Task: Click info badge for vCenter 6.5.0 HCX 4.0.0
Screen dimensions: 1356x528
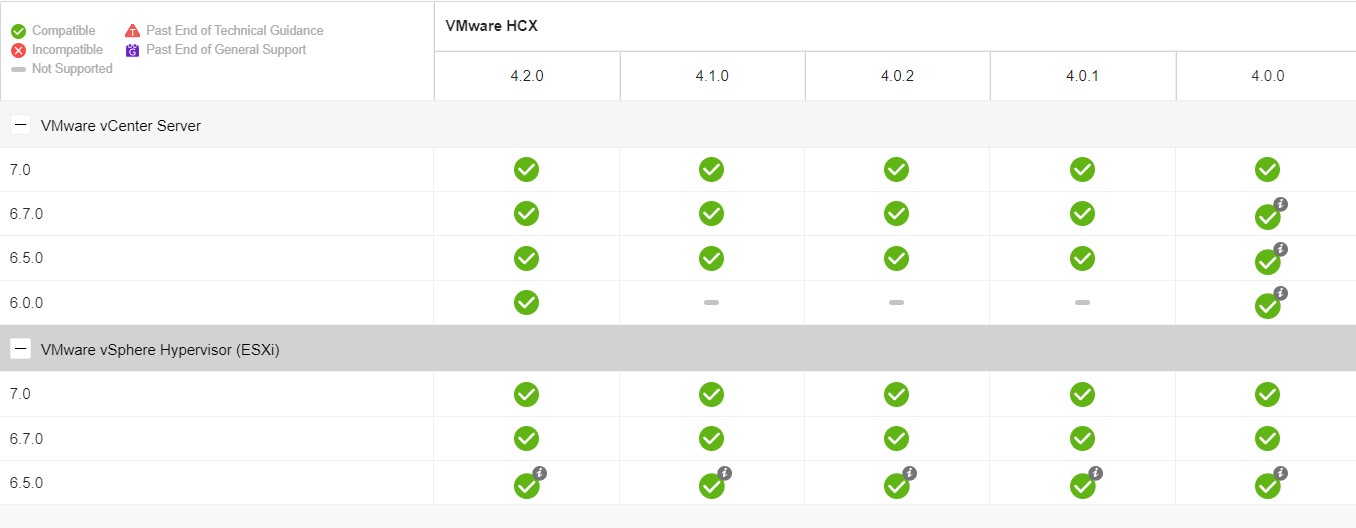Action: coord(1281,249)
